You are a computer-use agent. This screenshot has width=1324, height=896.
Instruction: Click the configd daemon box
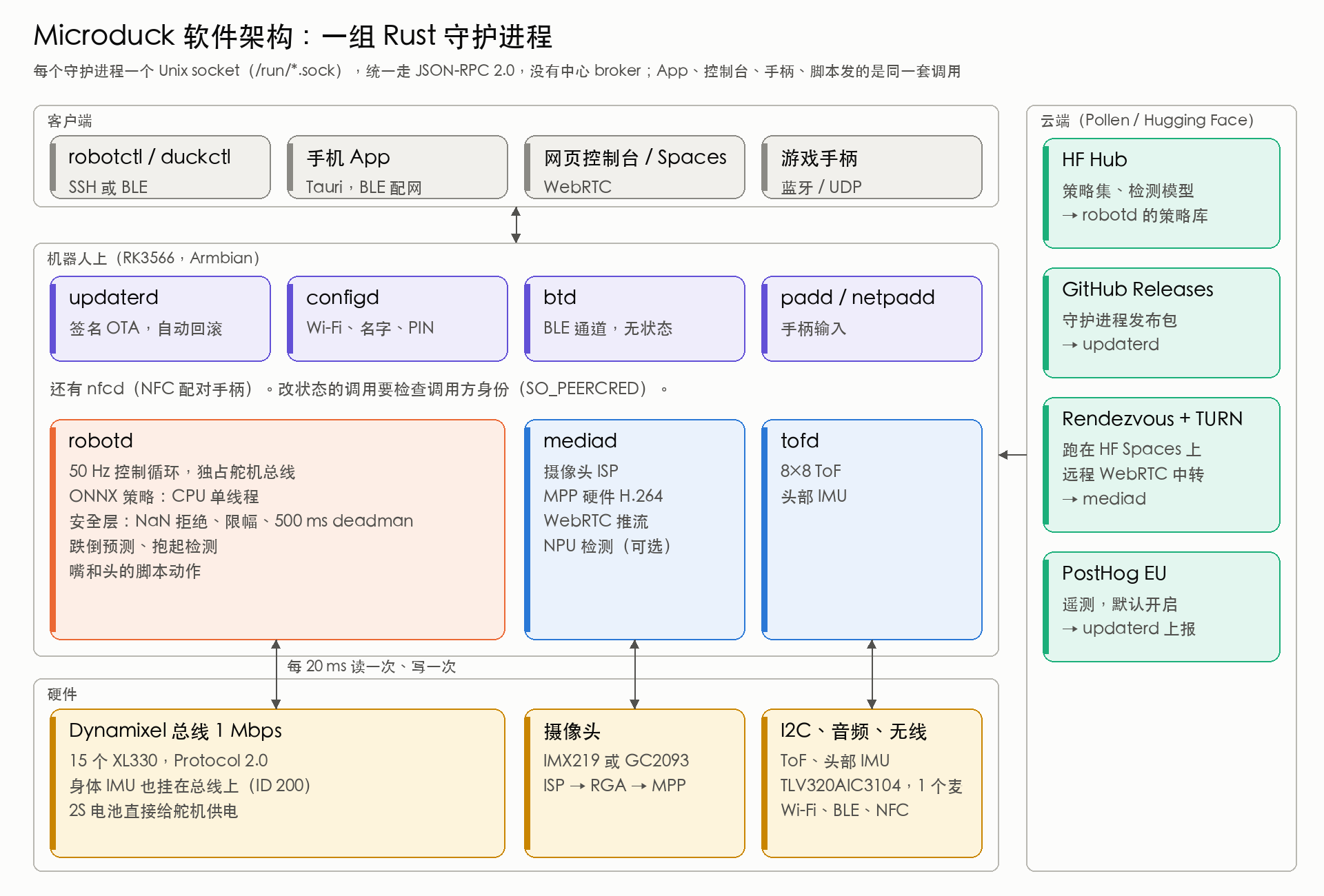(x=397, y=319)
